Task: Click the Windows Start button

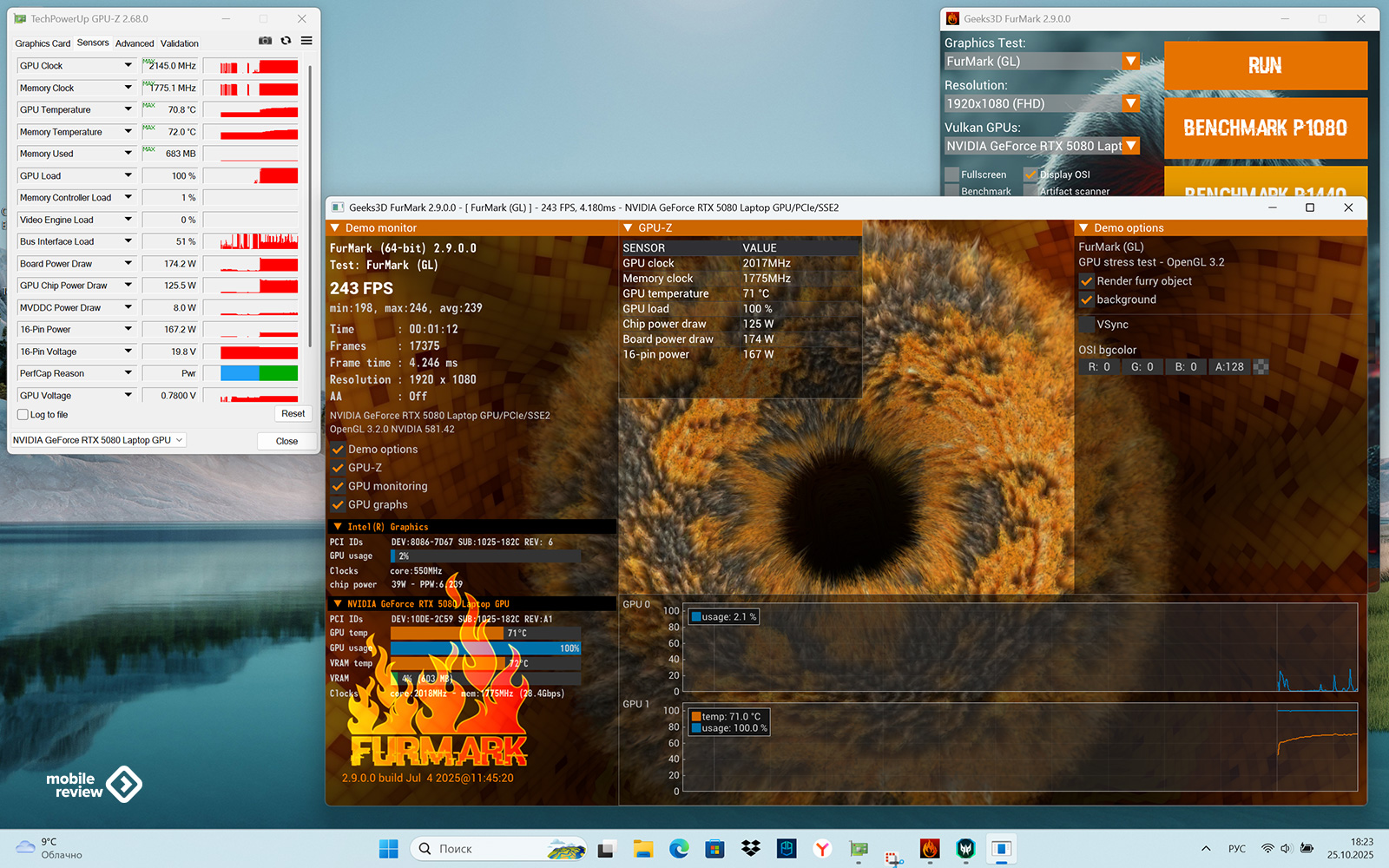Action: [x=388, y=849]
